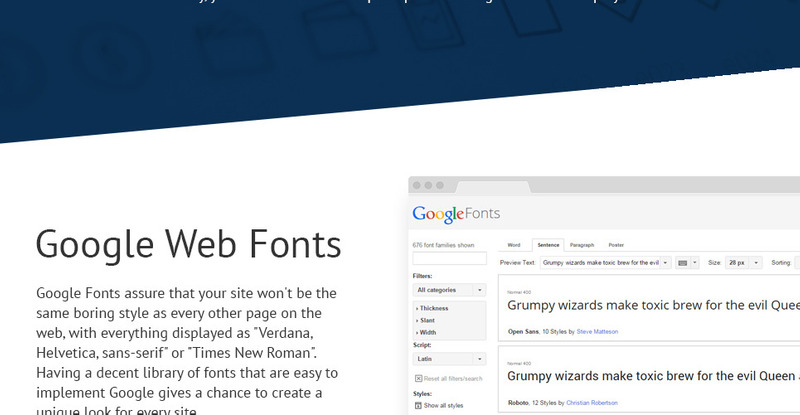The height and width of the screenshot is (415, 800).
Task: Click the "Sorting:" label
Action: 781,263
